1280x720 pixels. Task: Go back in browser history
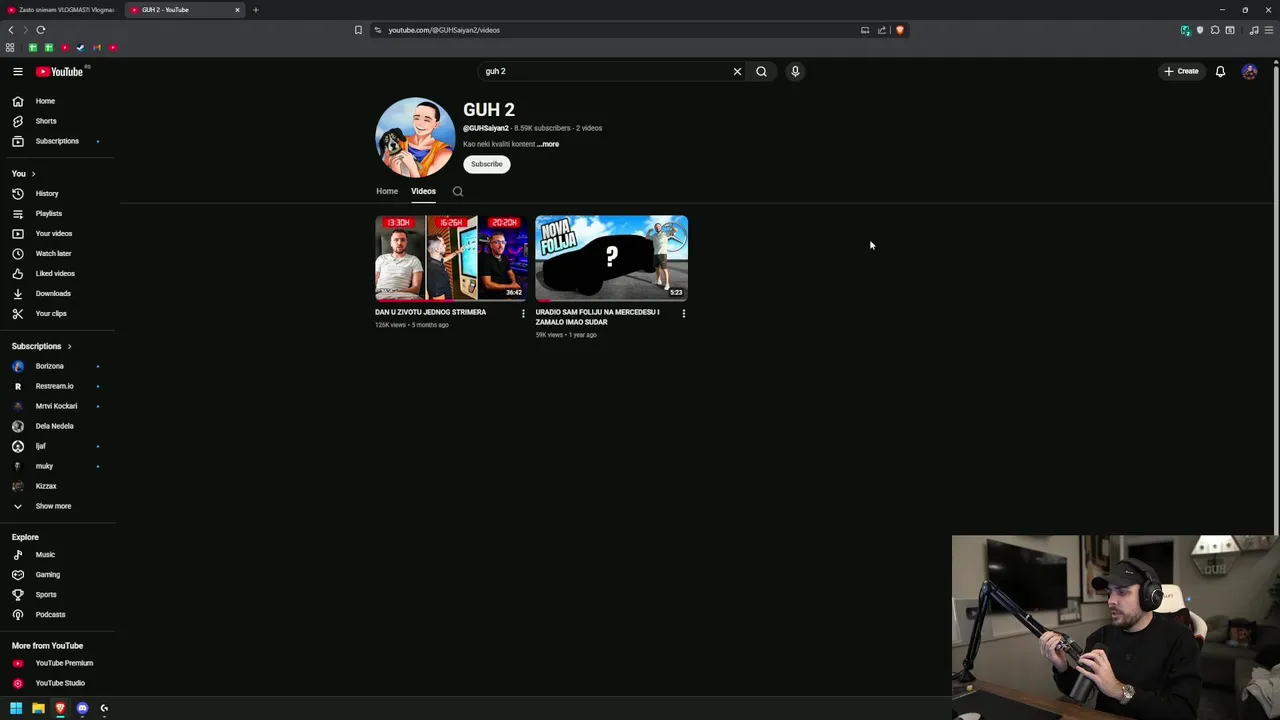(x=11, y=30)
